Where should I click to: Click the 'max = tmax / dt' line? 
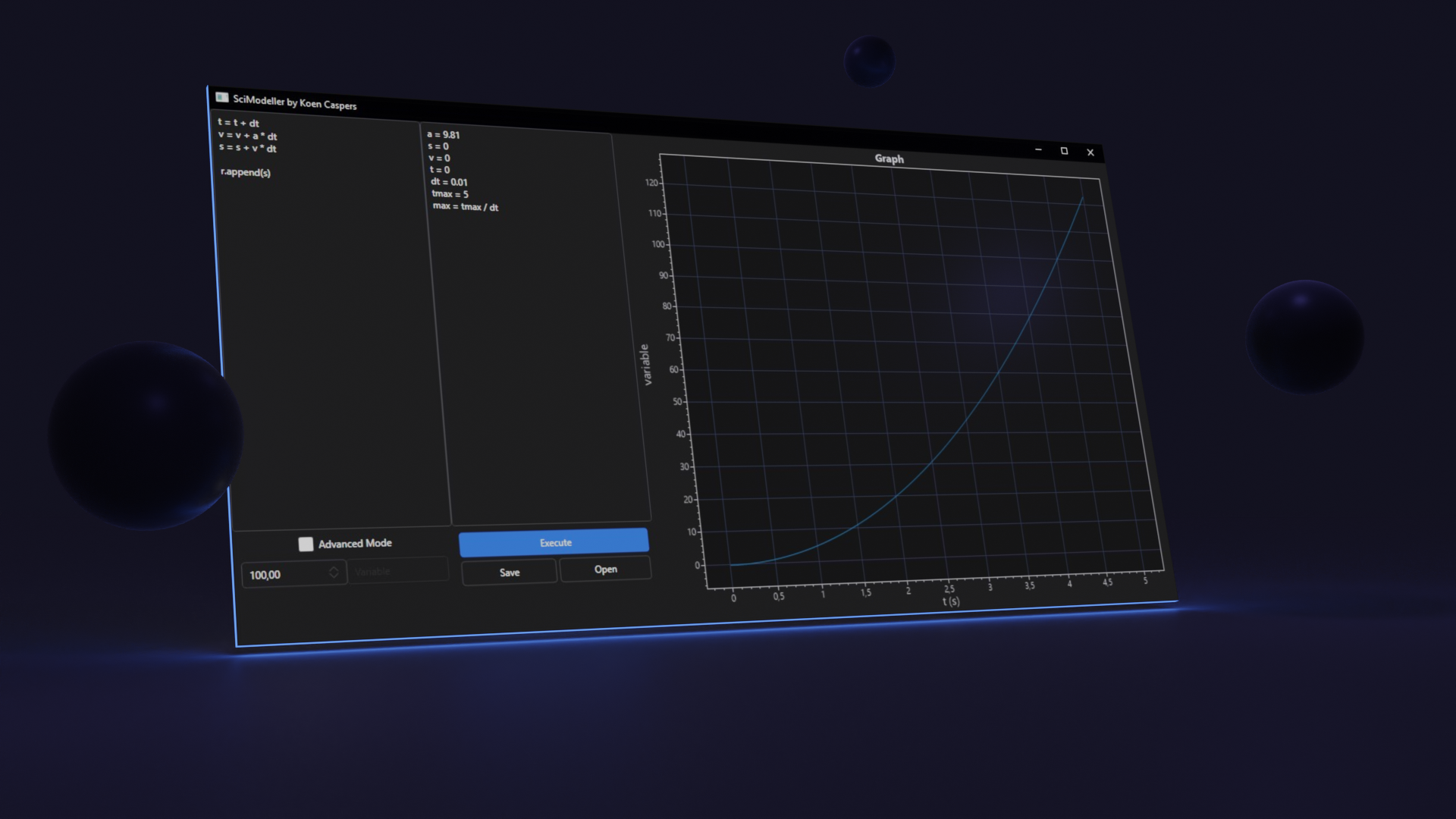466,206
